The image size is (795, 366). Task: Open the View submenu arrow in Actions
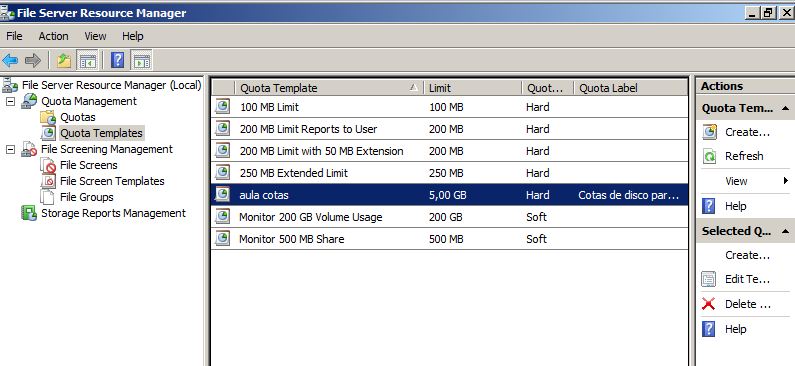tap(786, 180)
